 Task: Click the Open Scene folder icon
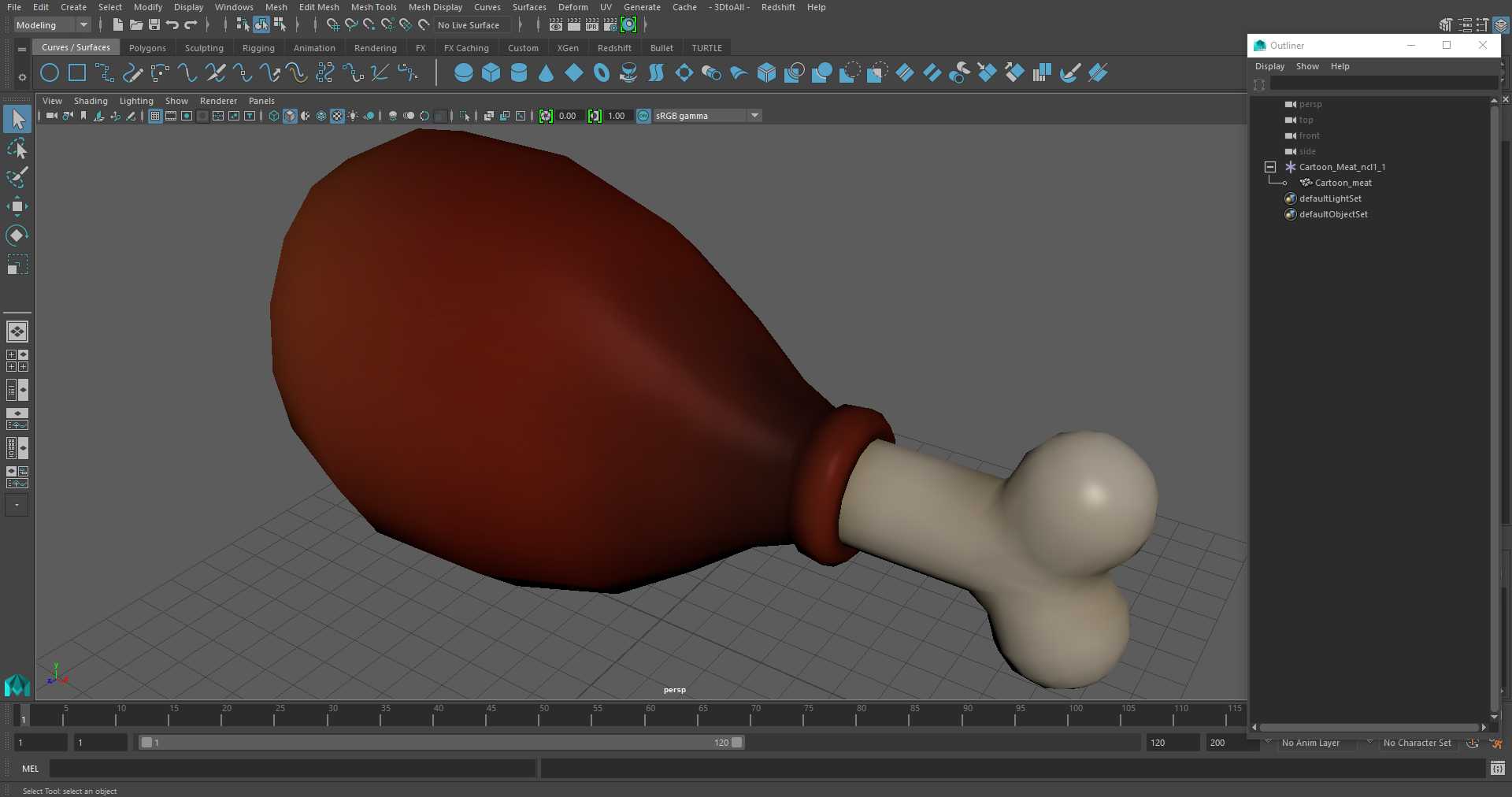(136, 25)
